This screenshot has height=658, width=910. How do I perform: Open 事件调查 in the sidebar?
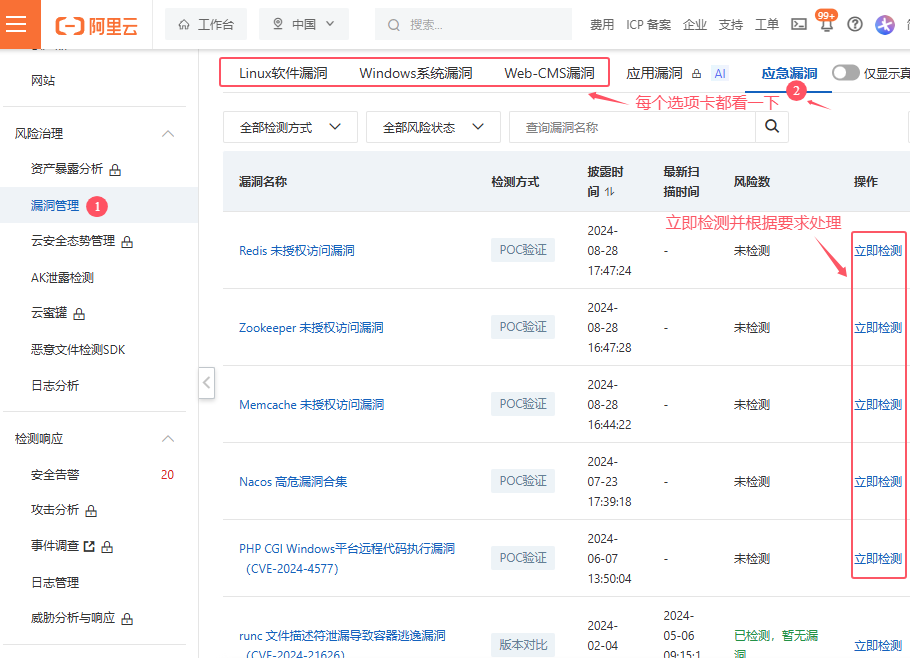point(55,546)
